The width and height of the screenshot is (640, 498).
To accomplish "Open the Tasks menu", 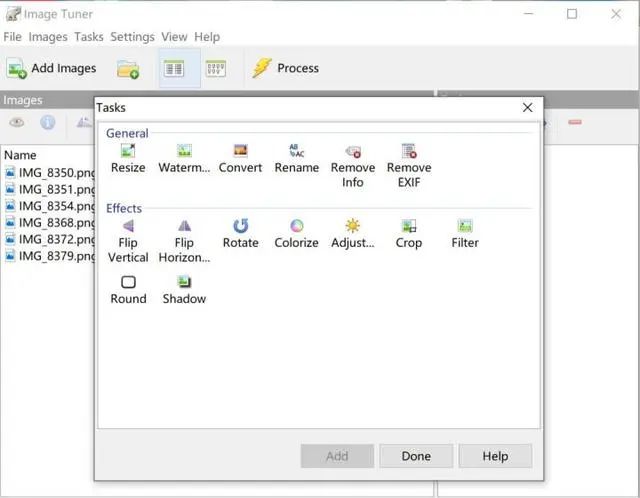I will (89, 37).
